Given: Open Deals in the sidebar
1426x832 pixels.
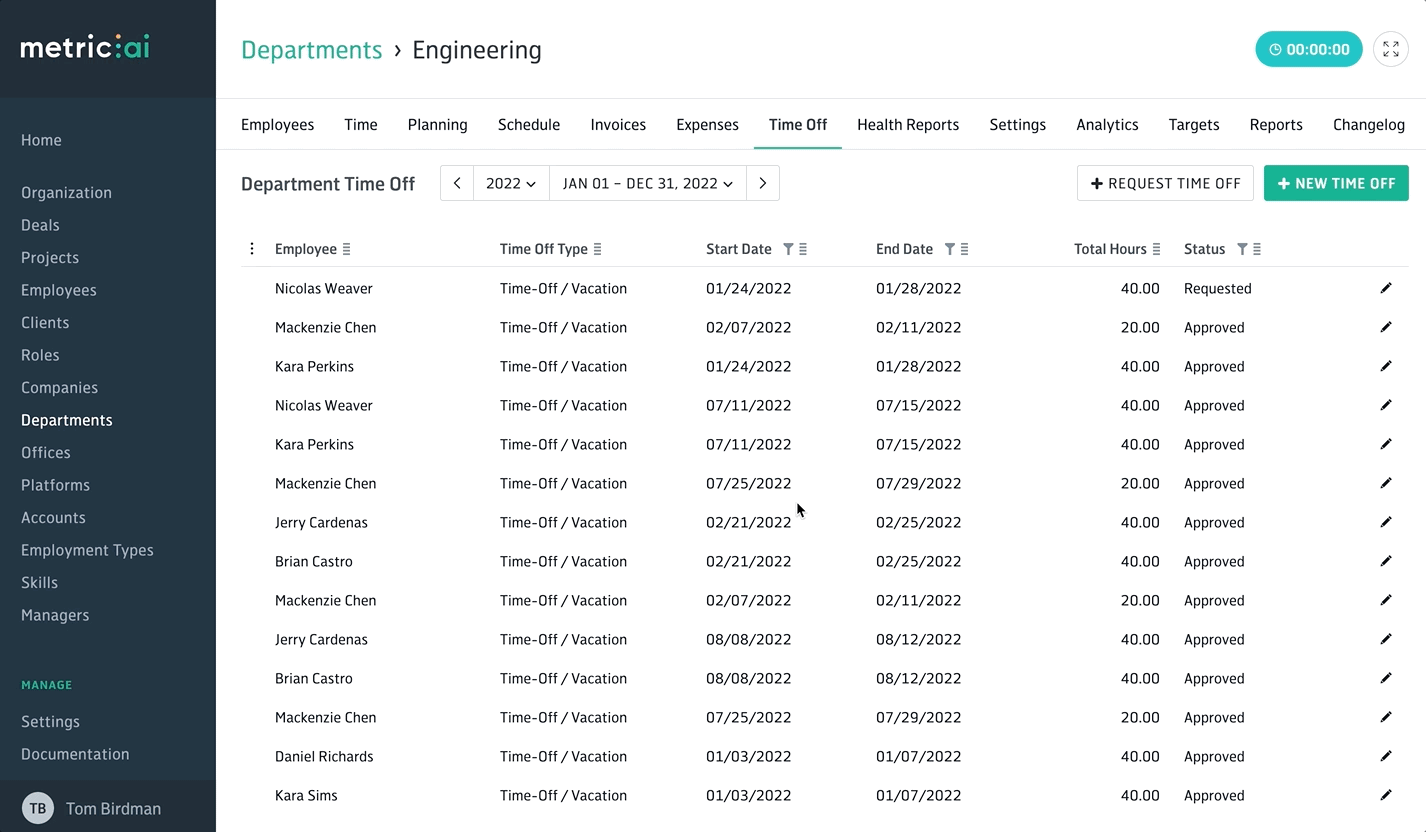Looking at the screenshot, I should coord(40,225).
